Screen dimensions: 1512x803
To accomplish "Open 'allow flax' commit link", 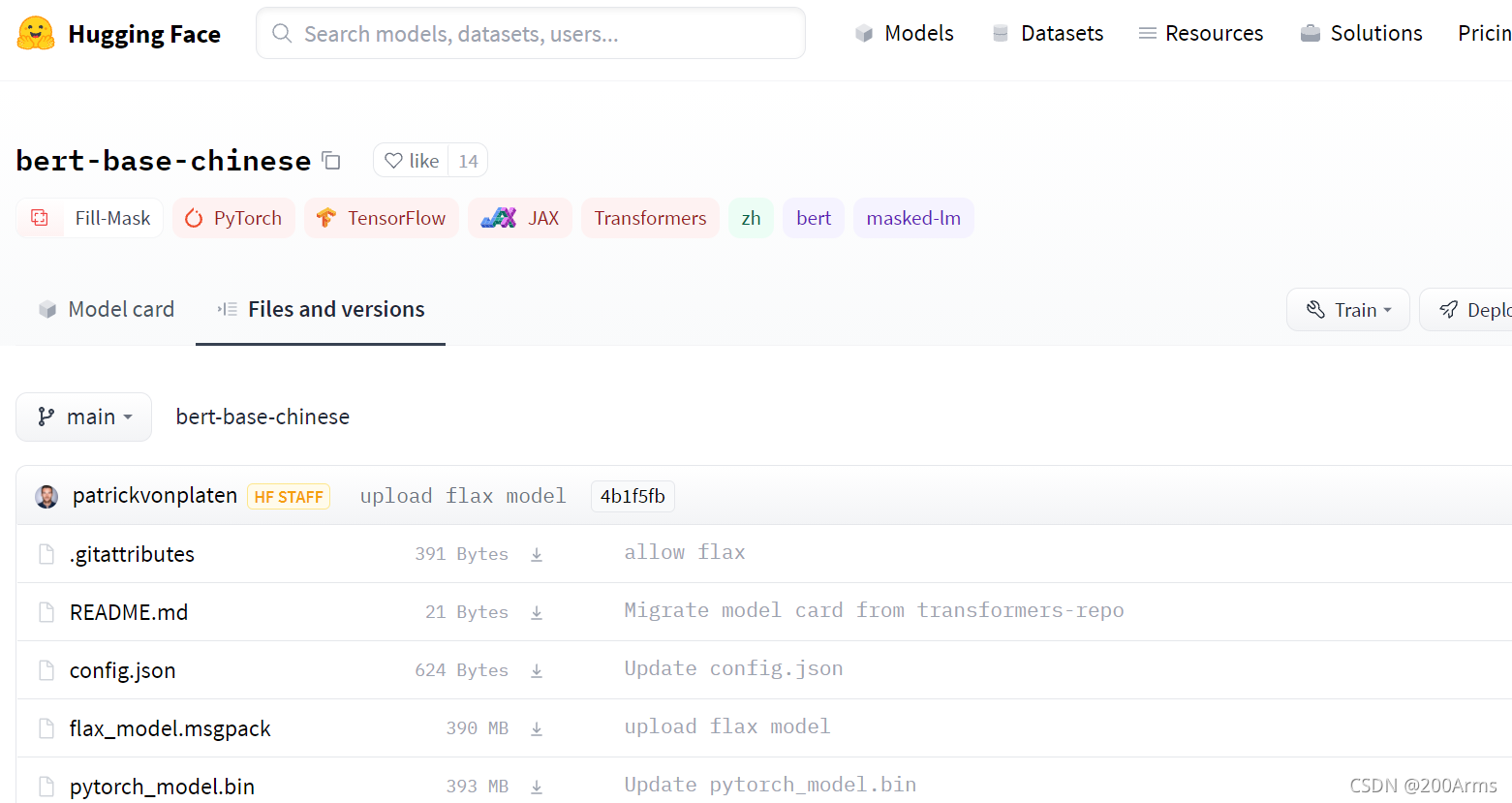I will click(x=685, y=552).
